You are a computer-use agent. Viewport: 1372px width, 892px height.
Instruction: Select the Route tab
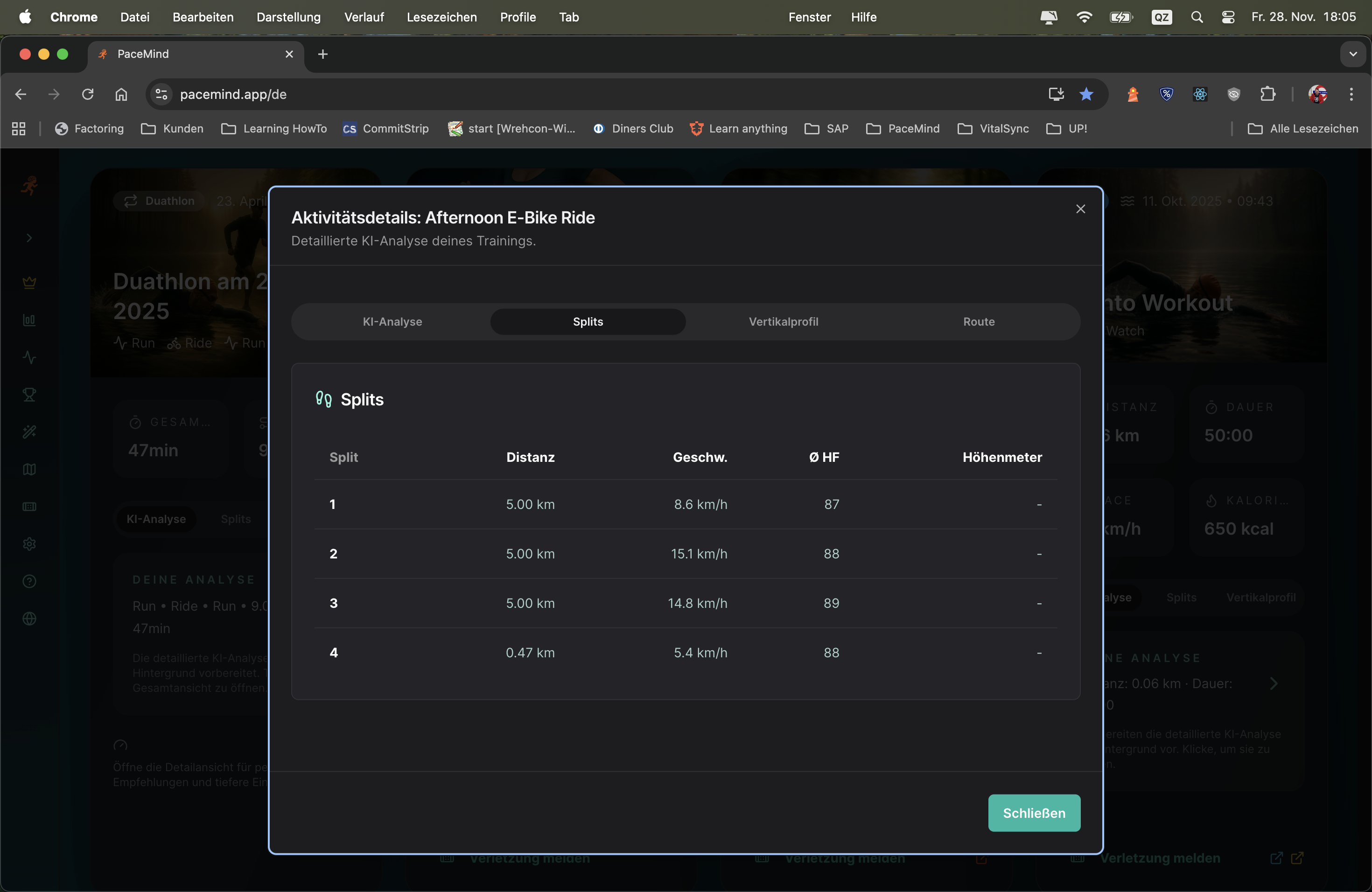click(x=978, y=321)
